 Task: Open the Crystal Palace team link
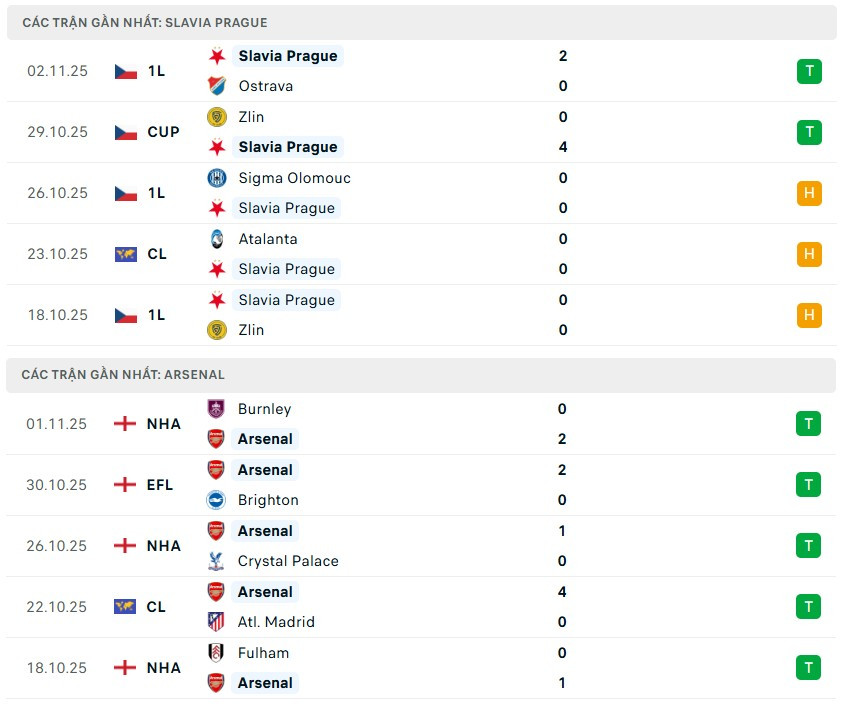(x=288, y=561)
